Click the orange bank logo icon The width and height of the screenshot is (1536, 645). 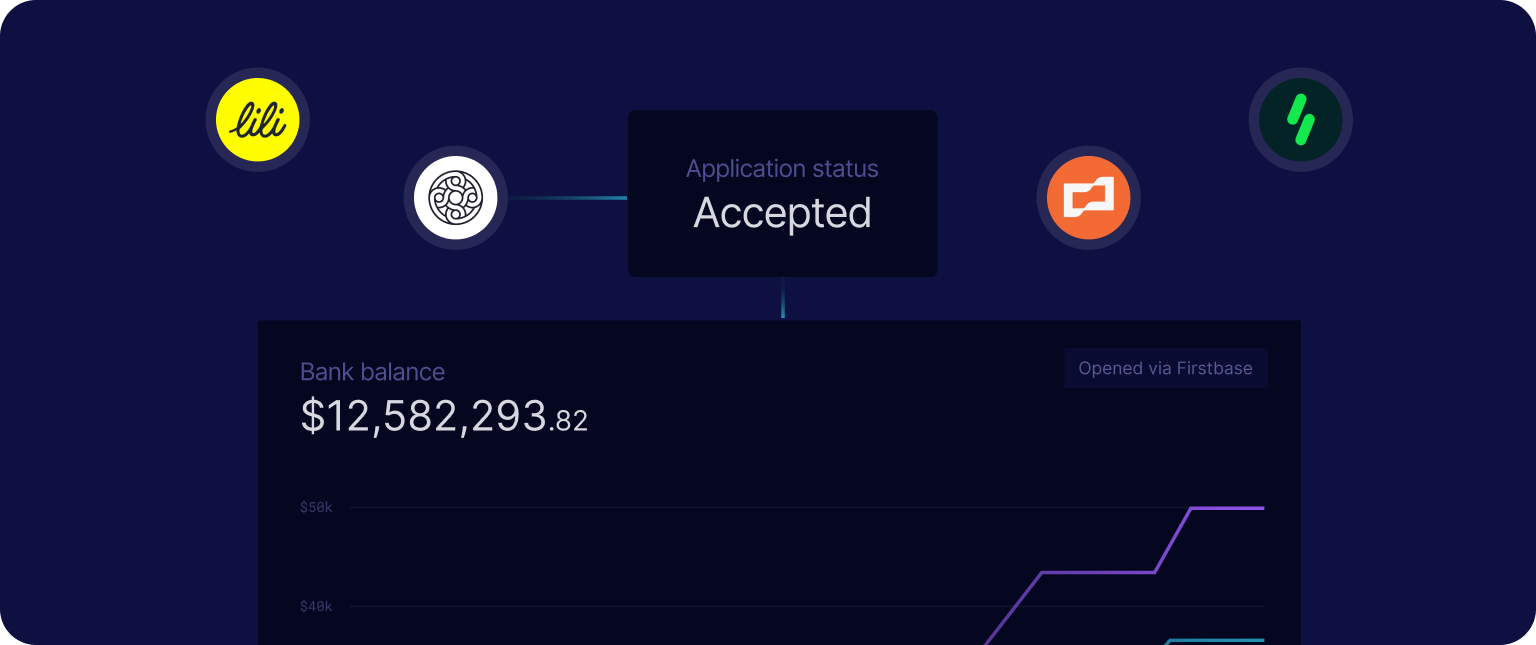[1089, 198]
